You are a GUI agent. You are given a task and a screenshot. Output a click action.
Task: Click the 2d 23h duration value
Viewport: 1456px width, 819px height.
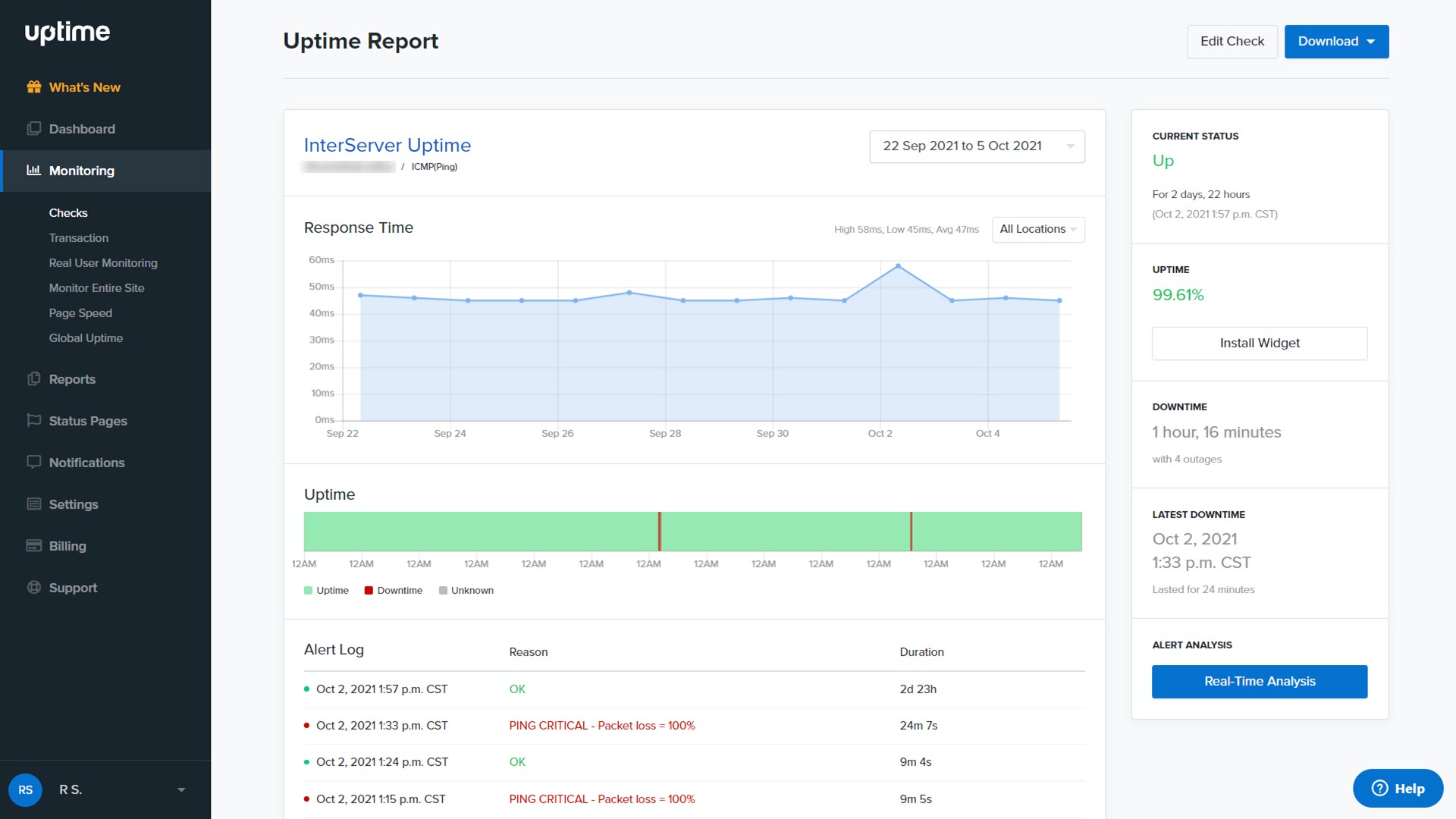[x=918, y=689]
